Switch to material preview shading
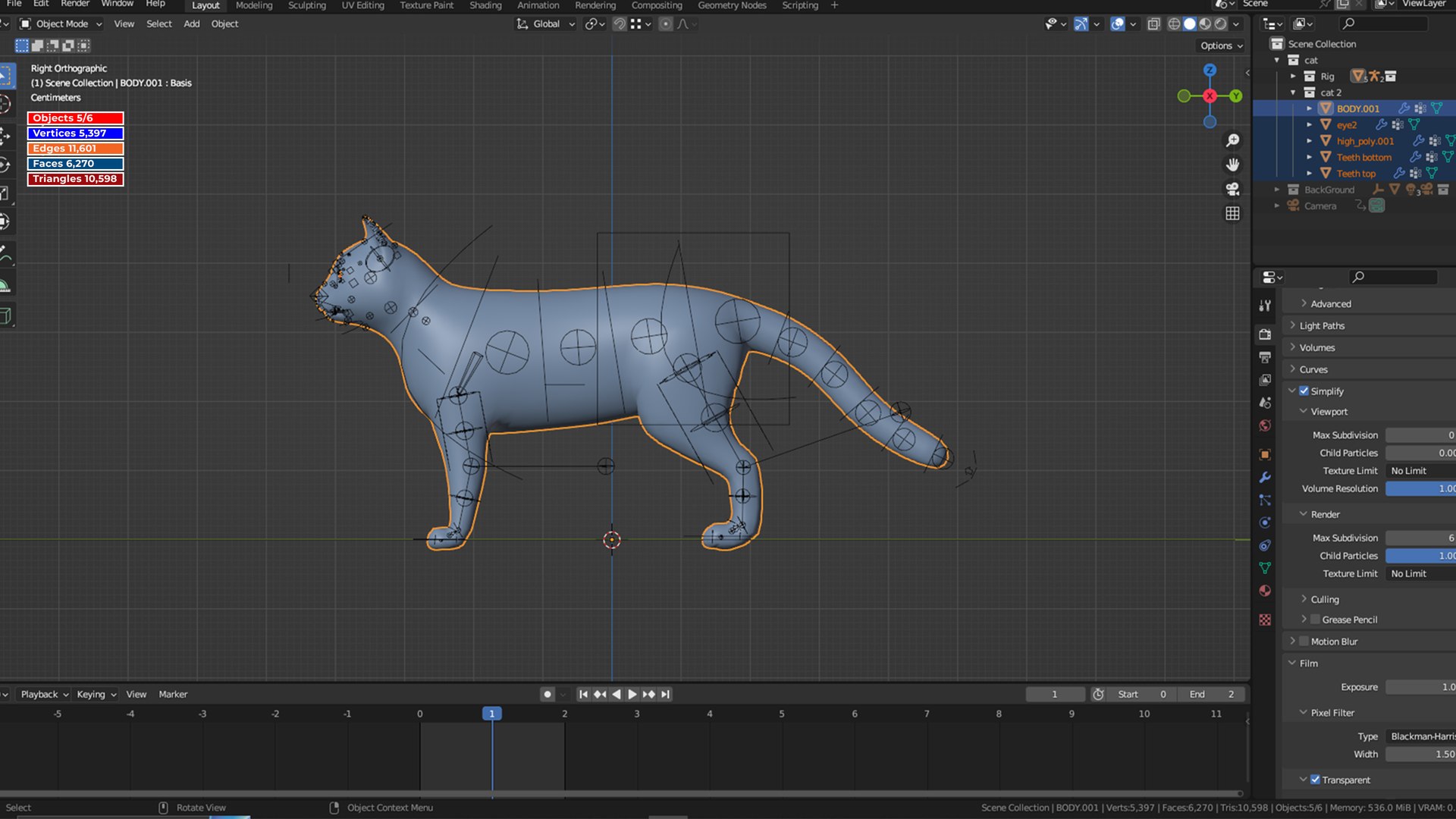1456x819 pixels. click(1205, 24)
